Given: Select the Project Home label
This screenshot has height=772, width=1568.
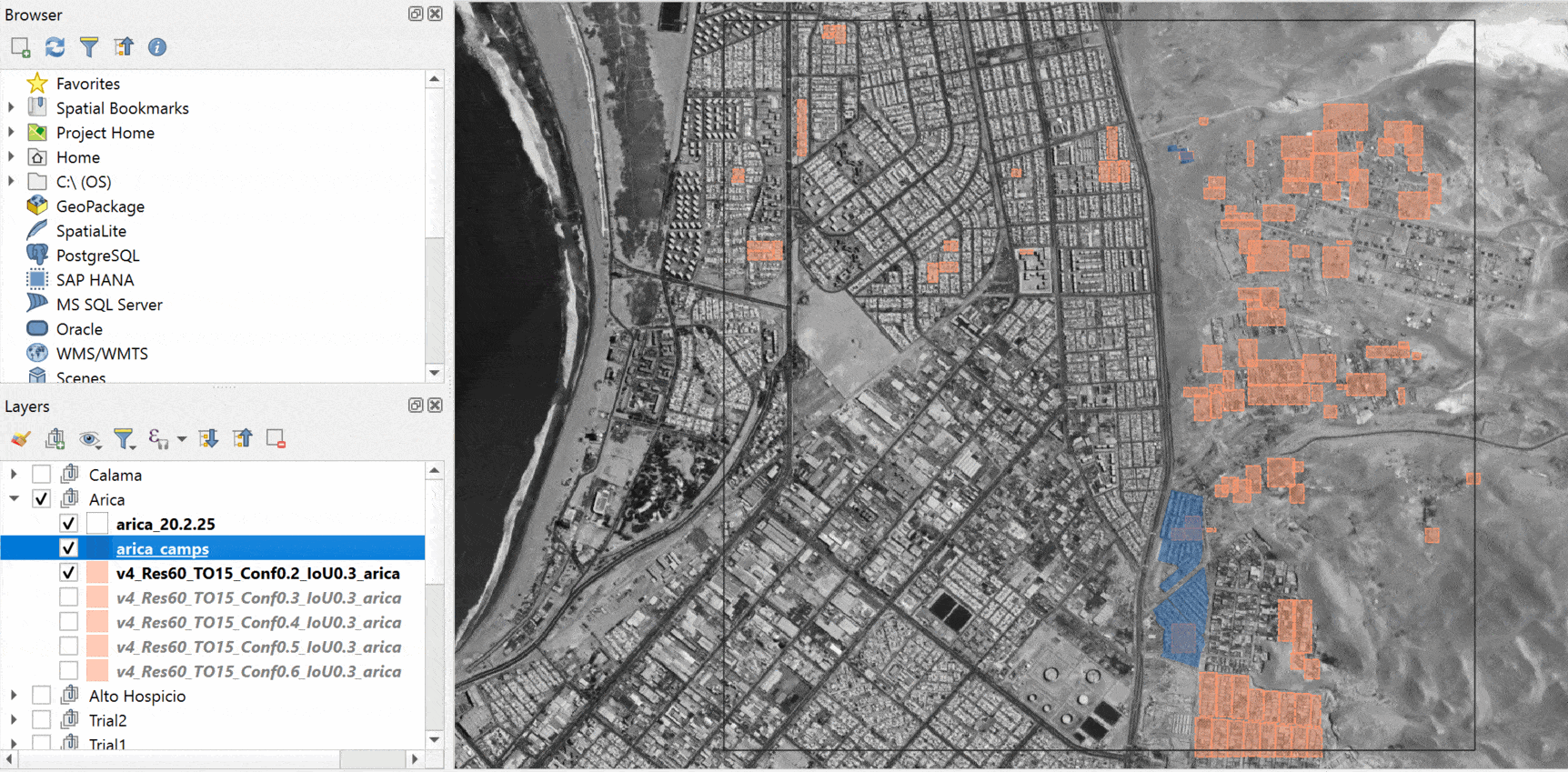Looking at the screenshot, I should point(106,133).
